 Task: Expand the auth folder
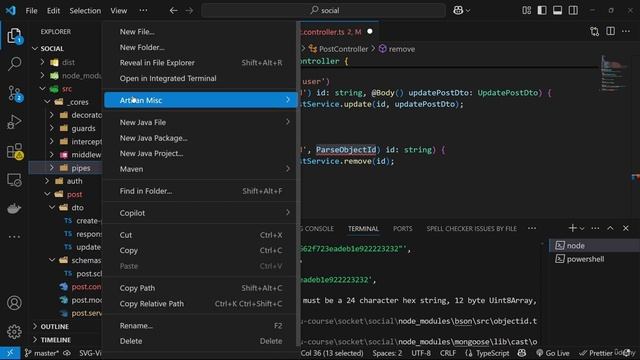tap(47, 181)
